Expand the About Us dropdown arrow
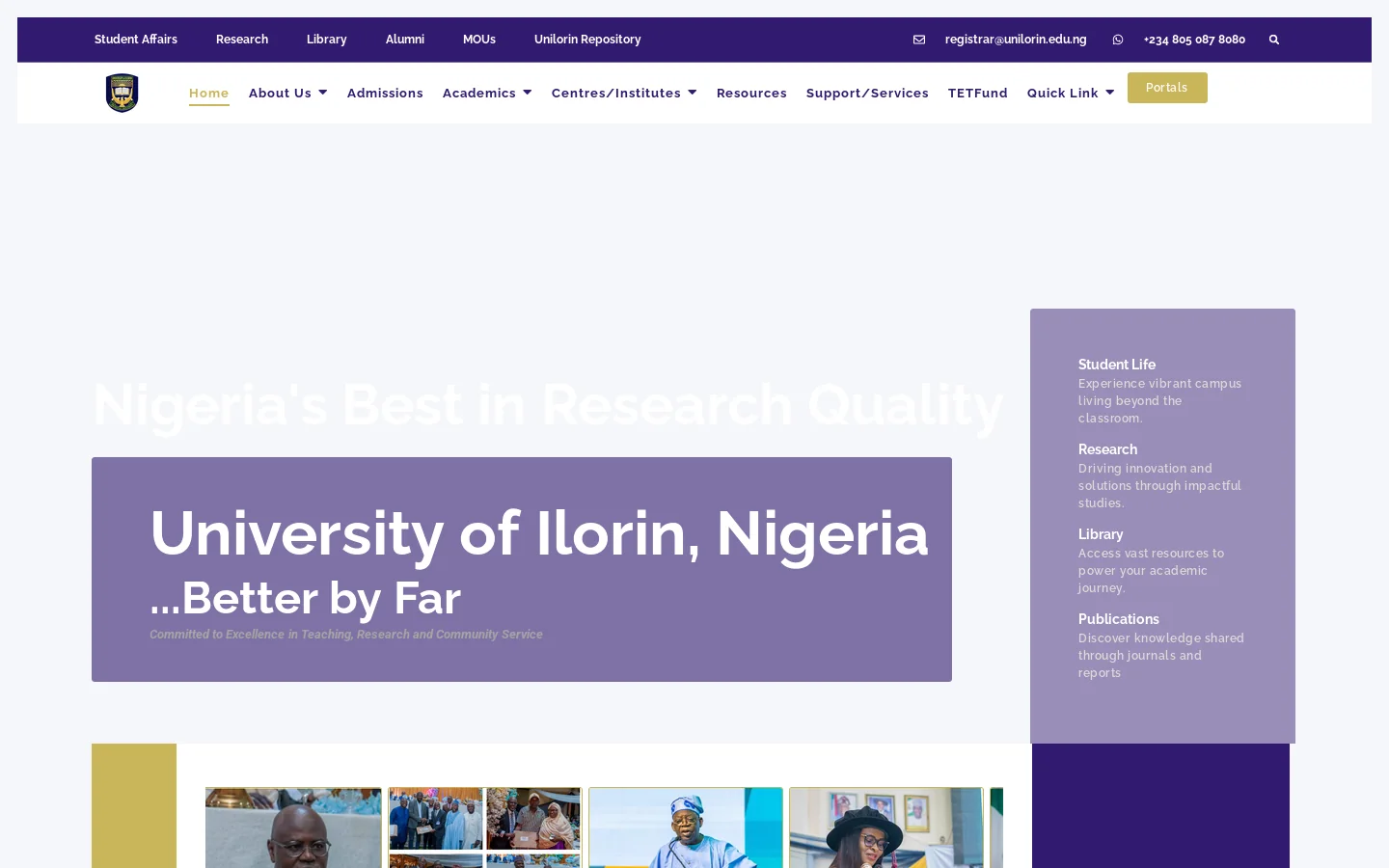1389x868 pixels. (323, 93)
